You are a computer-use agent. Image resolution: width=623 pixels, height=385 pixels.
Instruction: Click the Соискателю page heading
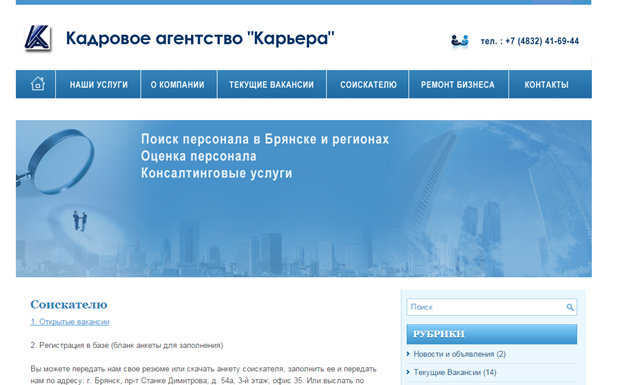click(x=69, y=304)
